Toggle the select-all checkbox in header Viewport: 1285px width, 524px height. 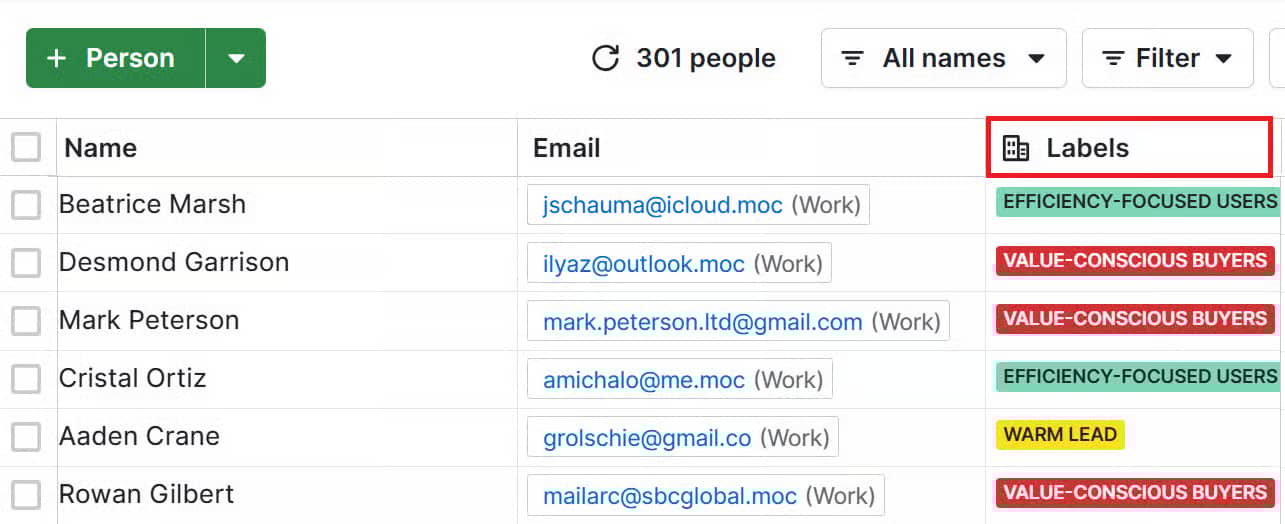pos(26,148)
